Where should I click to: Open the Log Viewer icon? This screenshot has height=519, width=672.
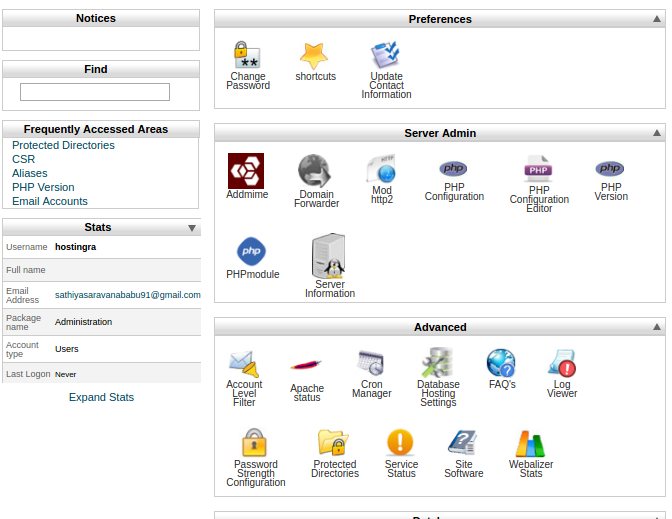(x=562, y=363)
